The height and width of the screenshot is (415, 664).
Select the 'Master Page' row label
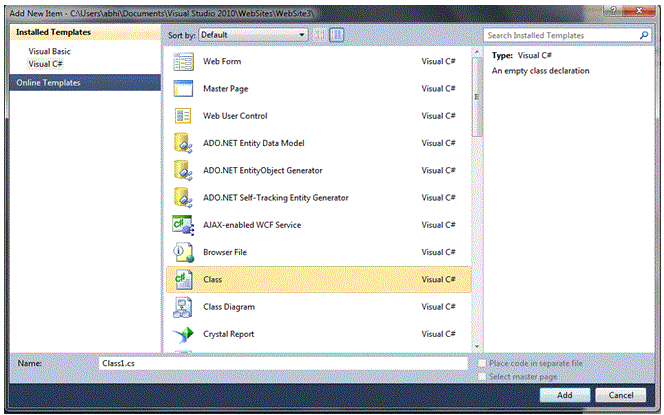coord(226,89)
